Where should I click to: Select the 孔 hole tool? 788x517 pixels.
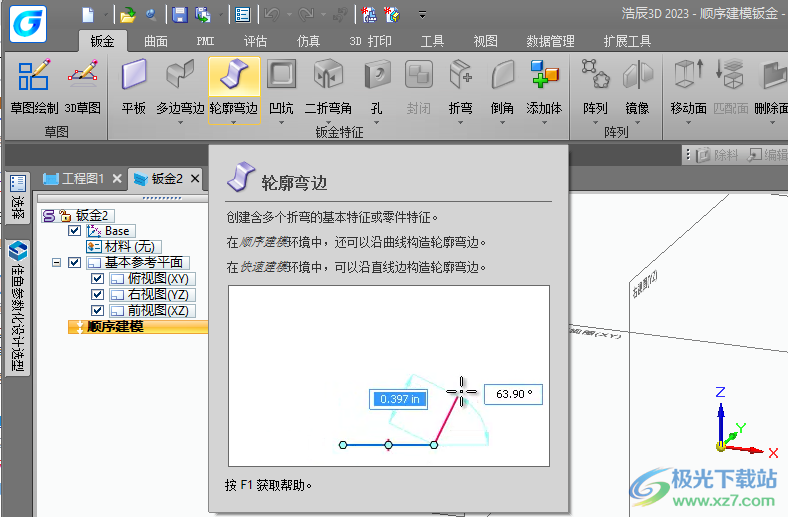click(377, 86)
